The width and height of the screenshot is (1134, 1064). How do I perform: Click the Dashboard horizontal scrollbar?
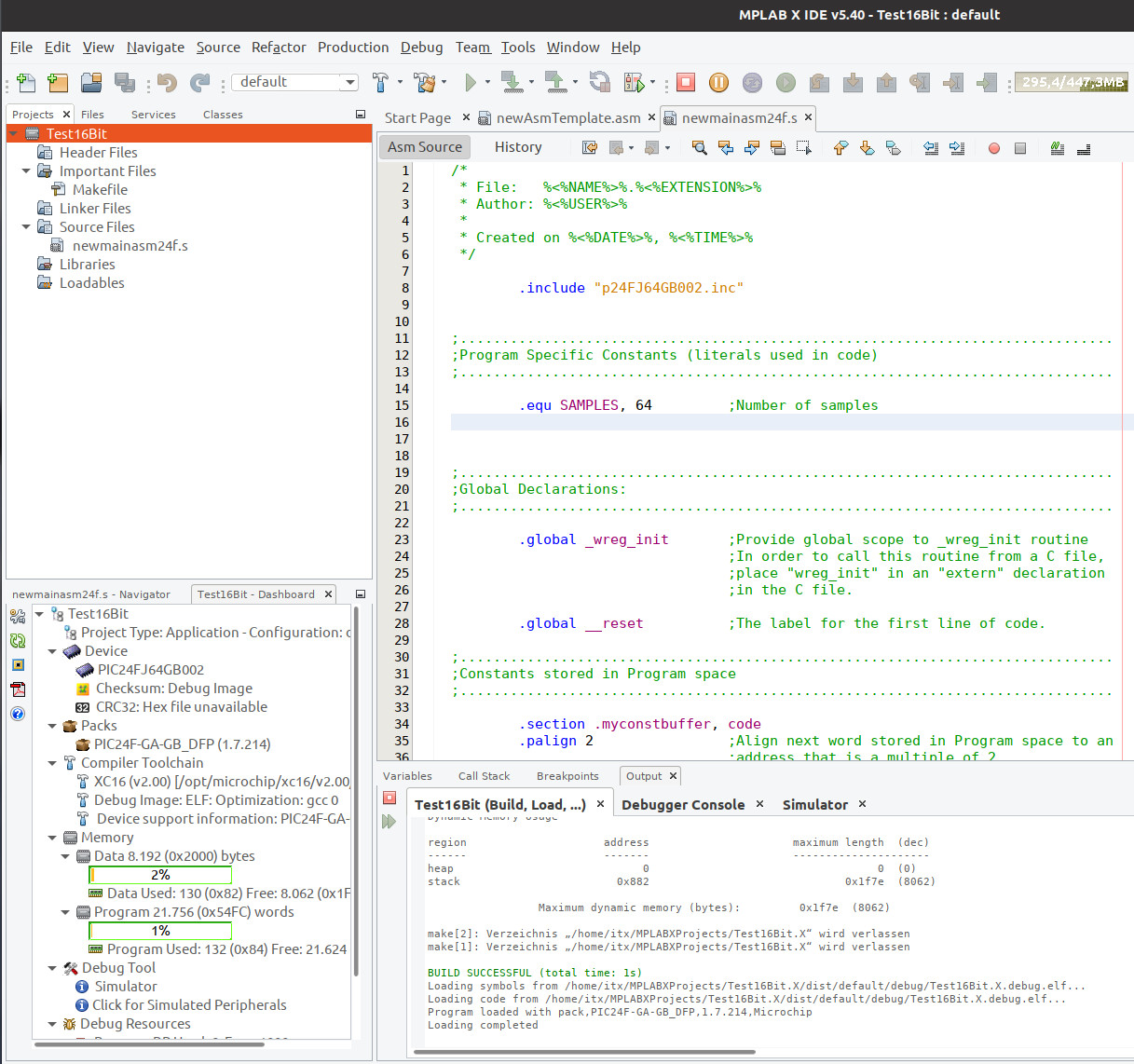pyautogui.click(x=149, y=1044)
